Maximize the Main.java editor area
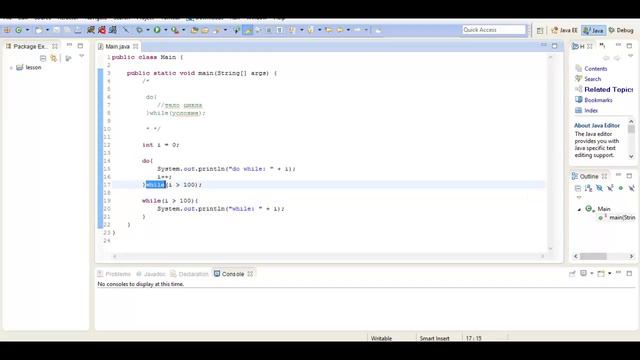Screen dimensions: 640x360 [554, 46]
